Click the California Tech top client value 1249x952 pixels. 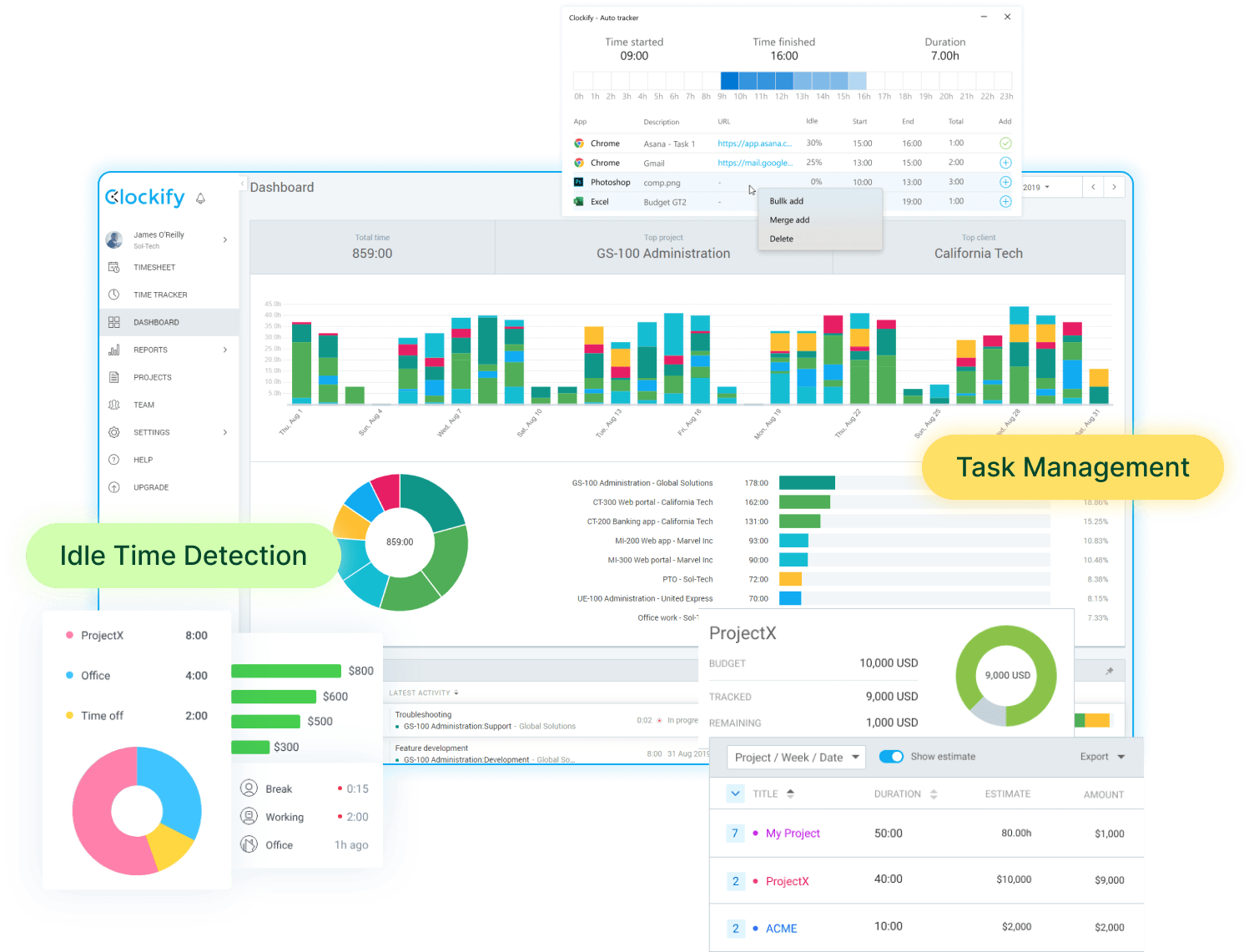click(979, 254)
